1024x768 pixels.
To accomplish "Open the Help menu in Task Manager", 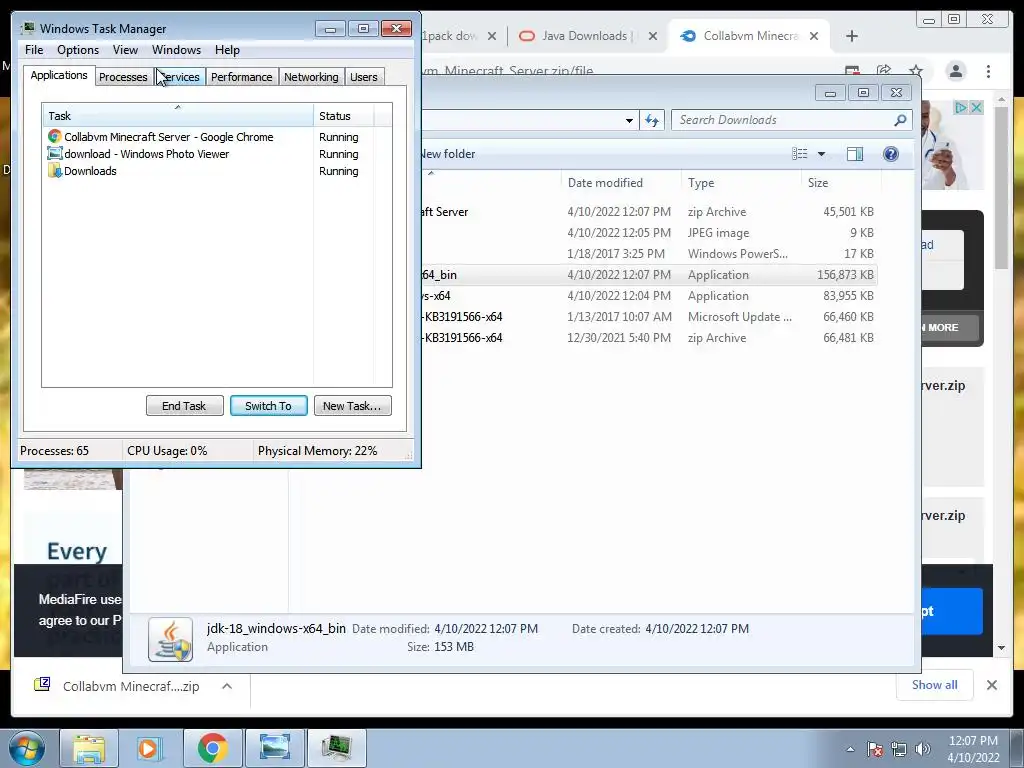I will pos(227,50).
